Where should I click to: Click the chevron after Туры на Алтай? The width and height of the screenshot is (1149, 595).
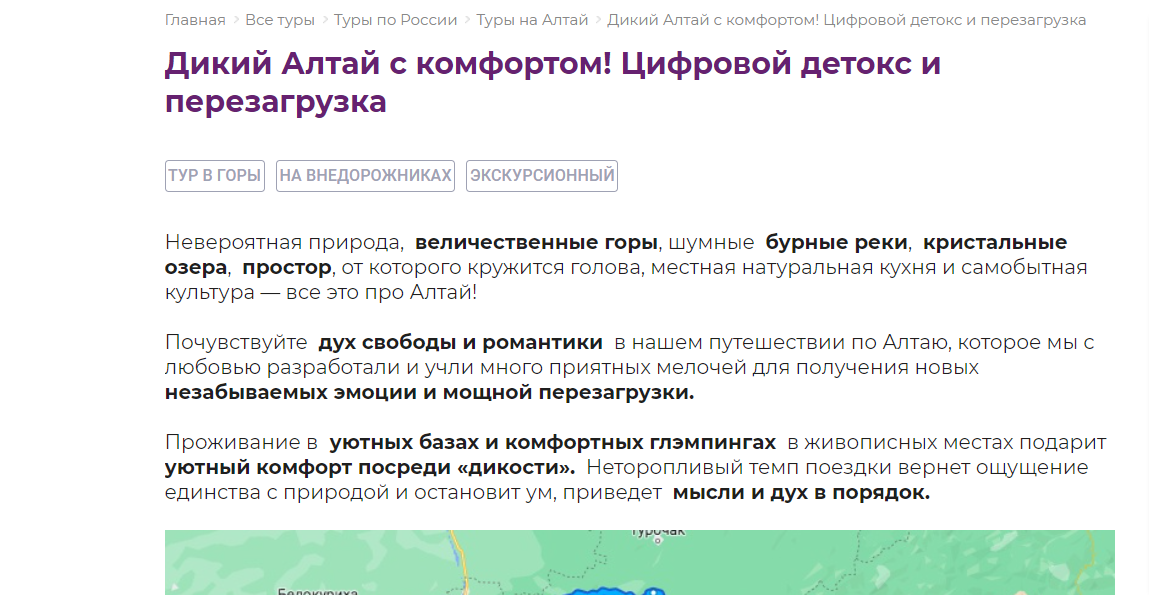598,20
